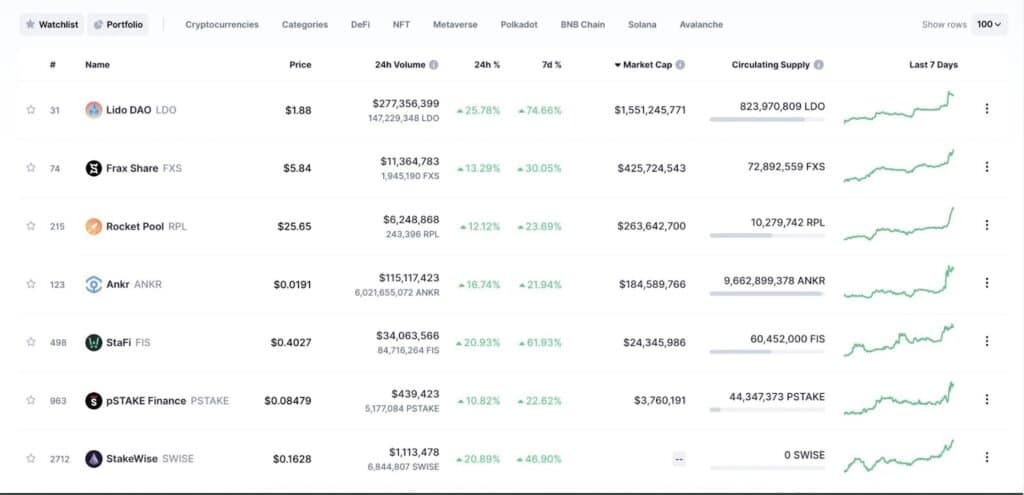The image size is (1024, 495).
Task: Switch to Solana tab
Action: click(x=642, y=24)
